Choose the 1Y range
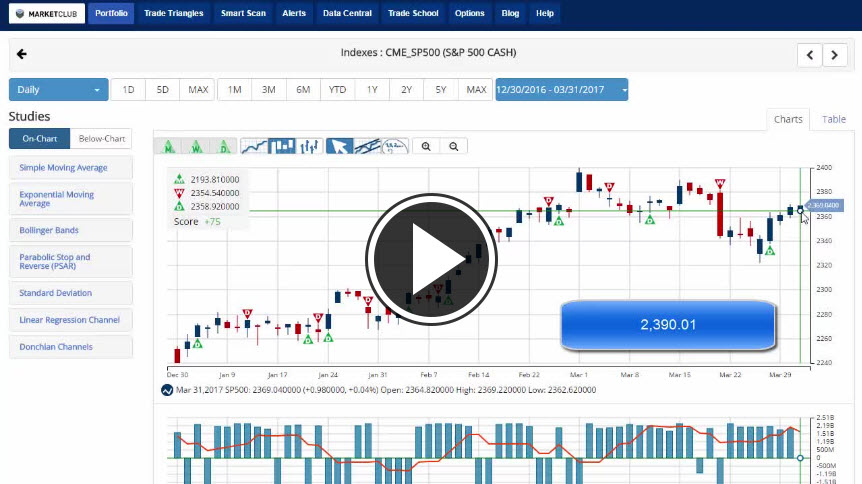Screen dimensions: 862x484 (372, 90)
